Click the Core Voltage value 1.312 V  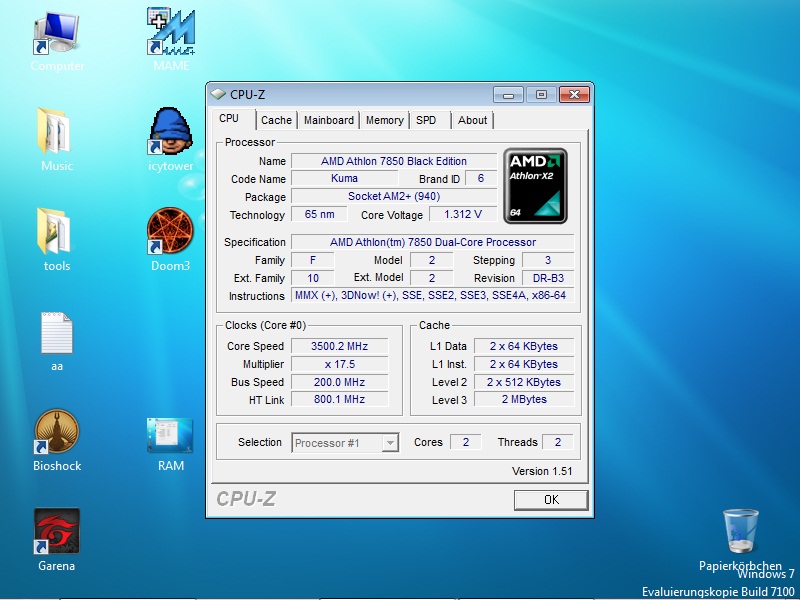point(463,214)
